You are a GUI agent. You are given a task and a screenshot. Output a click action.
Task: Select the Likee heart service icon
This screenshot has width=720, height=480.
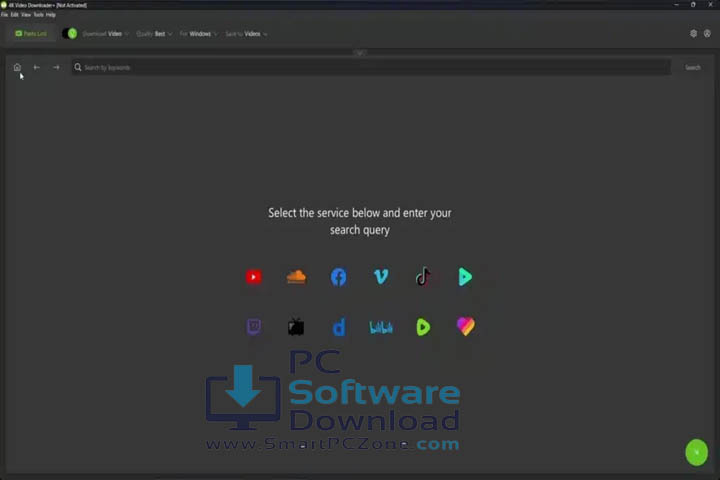466,327
